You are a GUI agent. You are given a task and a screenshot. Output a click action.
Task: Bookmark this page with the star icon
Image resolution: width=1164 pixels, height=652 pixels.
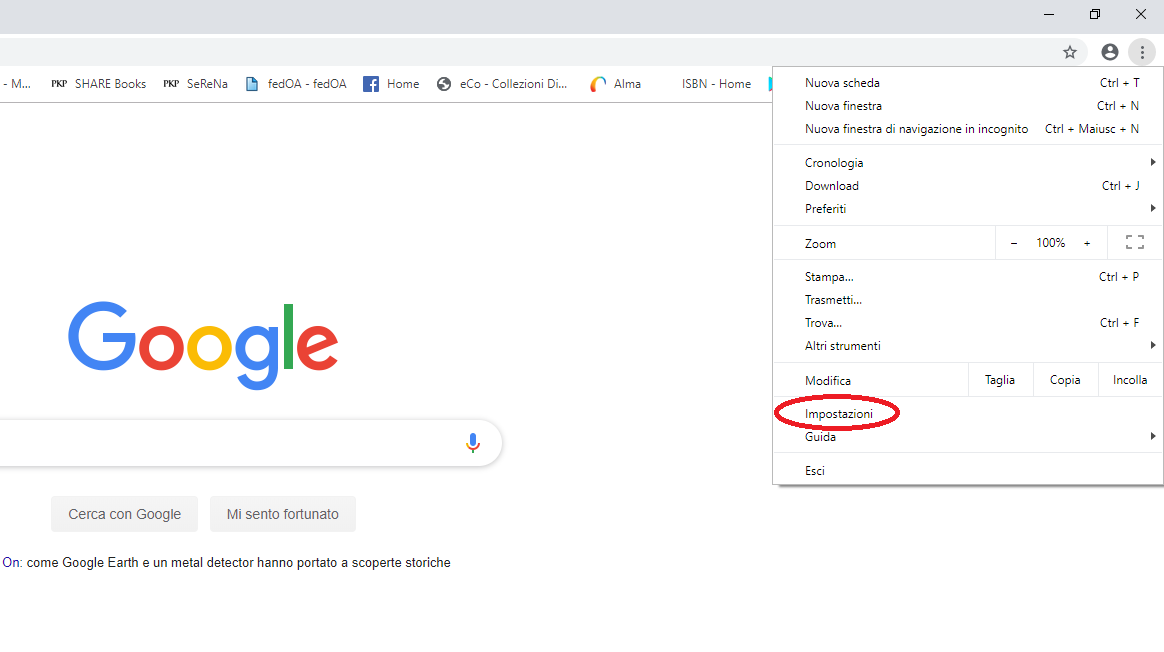tap(1070, 52)
